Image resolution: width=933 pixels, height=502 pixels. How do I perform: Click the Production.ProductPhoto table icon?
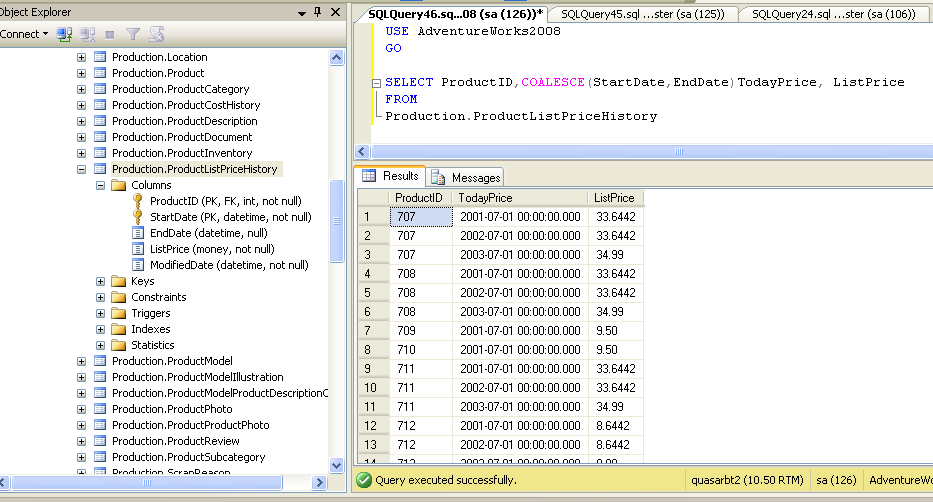[100, 409]
